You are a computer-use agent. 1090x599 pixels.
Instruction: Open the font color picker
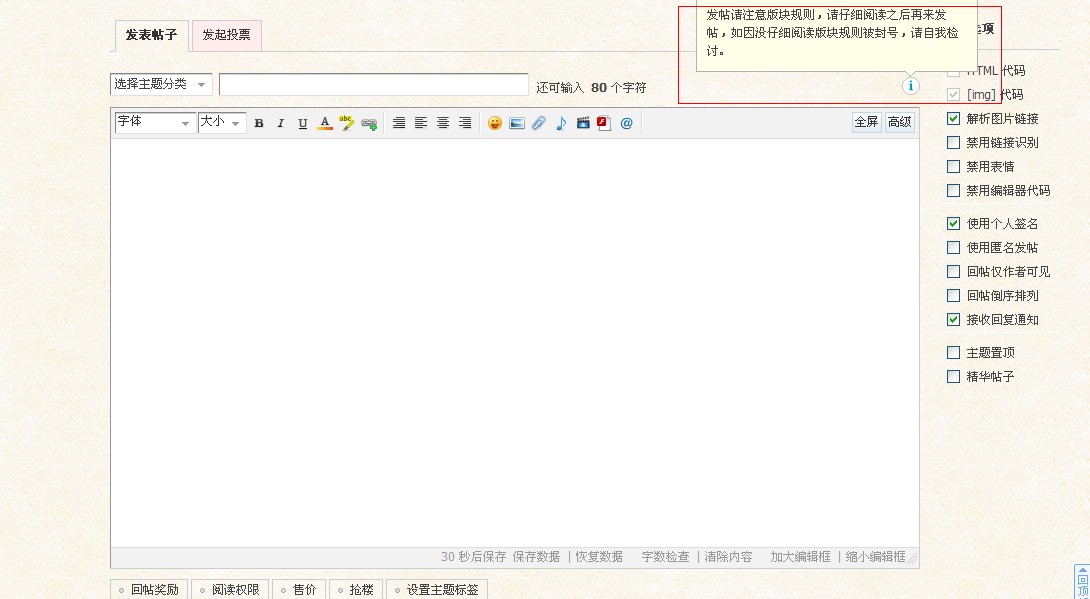coord(325,123)
